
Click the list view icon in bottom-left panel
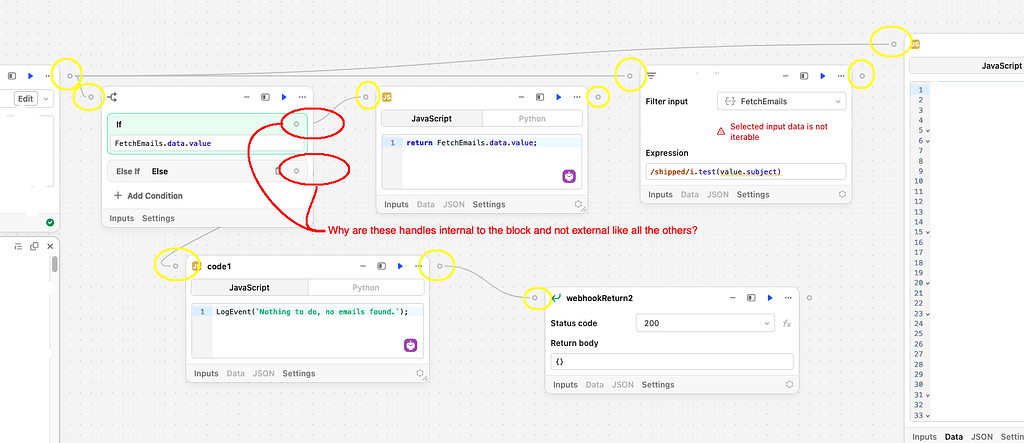[18, 246]
